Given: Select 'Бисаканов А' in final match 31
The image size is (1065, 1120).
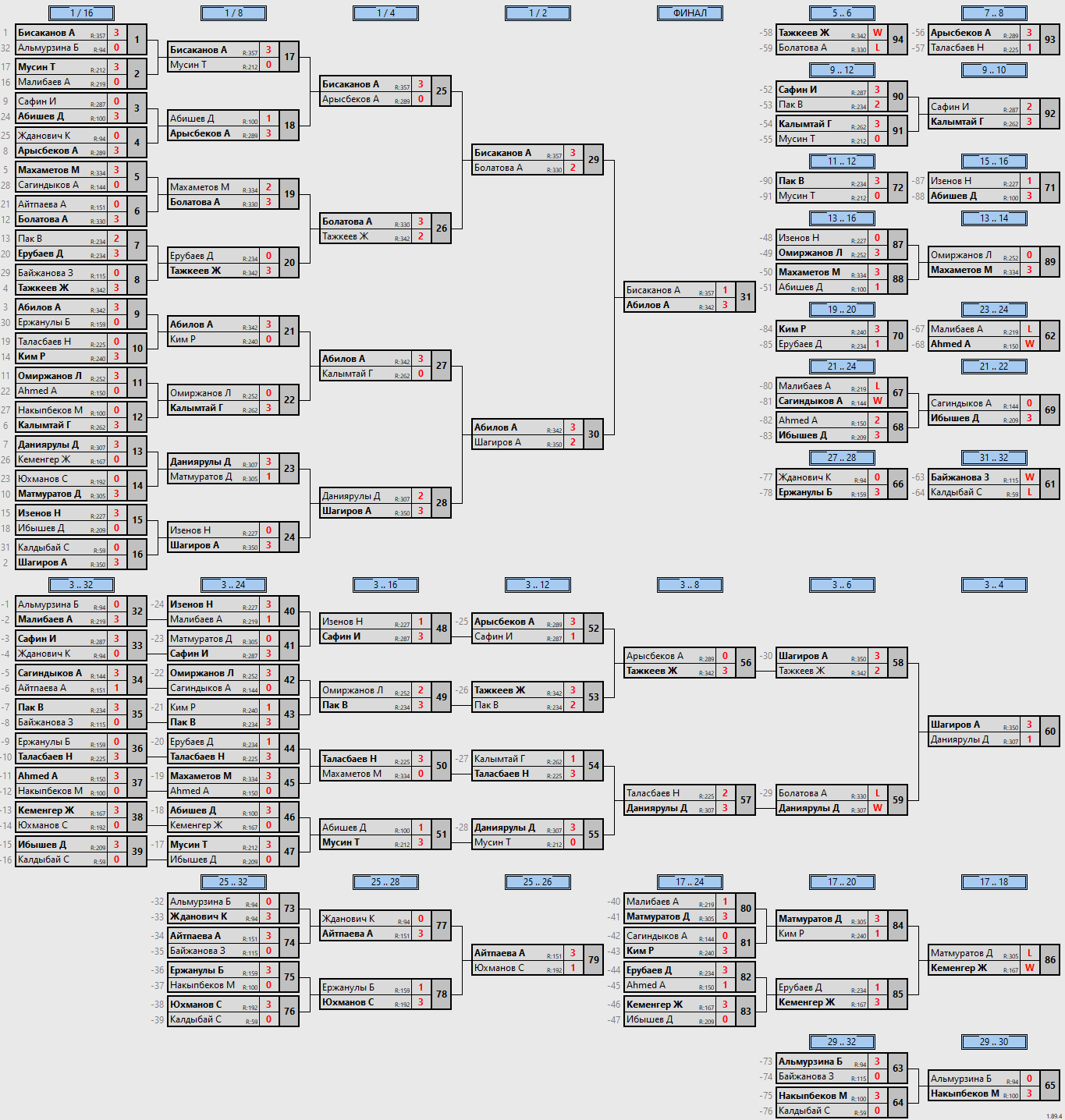Looking at the screenshot, I should (653, 290).
